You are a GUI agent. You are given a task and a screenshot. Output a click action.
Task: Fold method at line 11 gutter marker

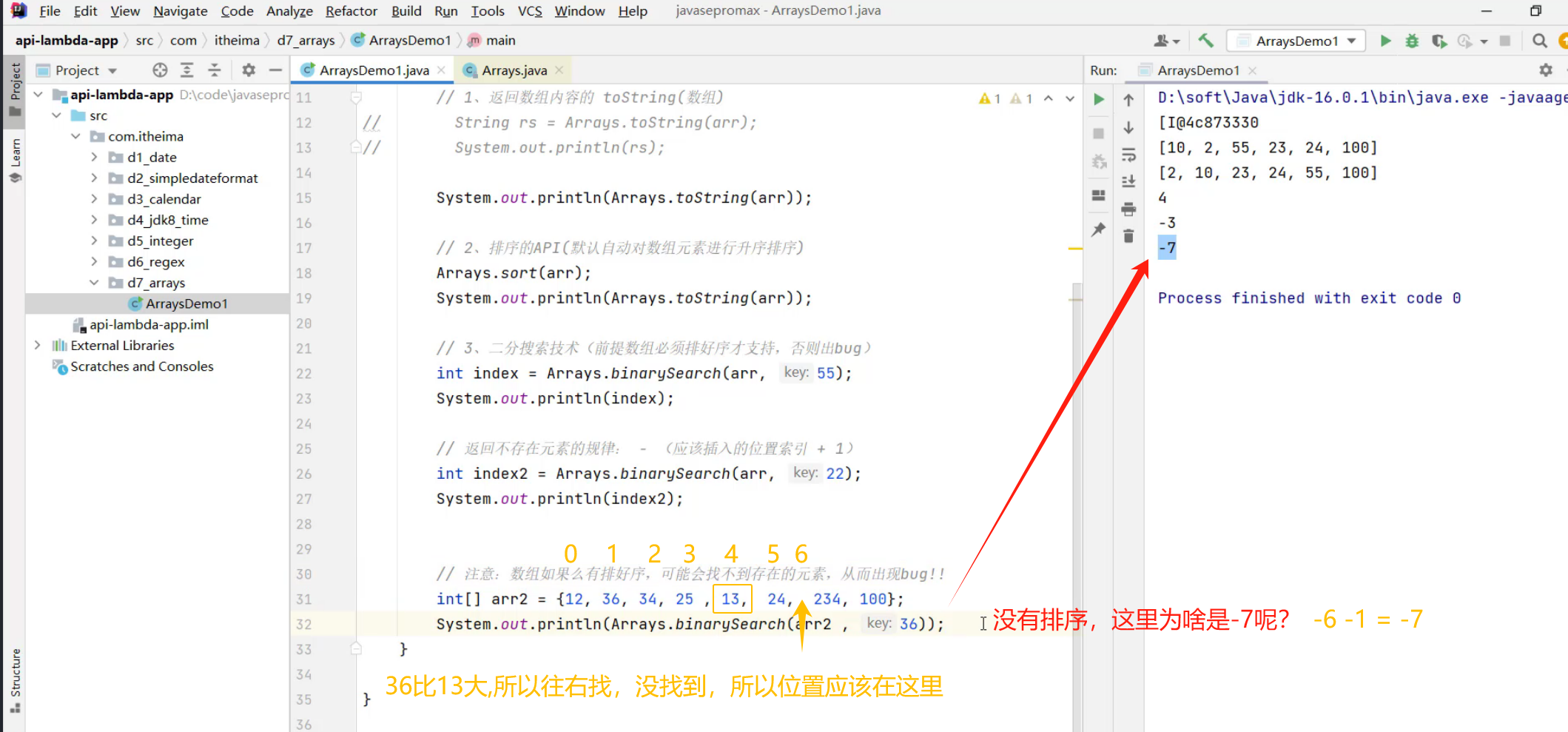click(x=356, y=98)
